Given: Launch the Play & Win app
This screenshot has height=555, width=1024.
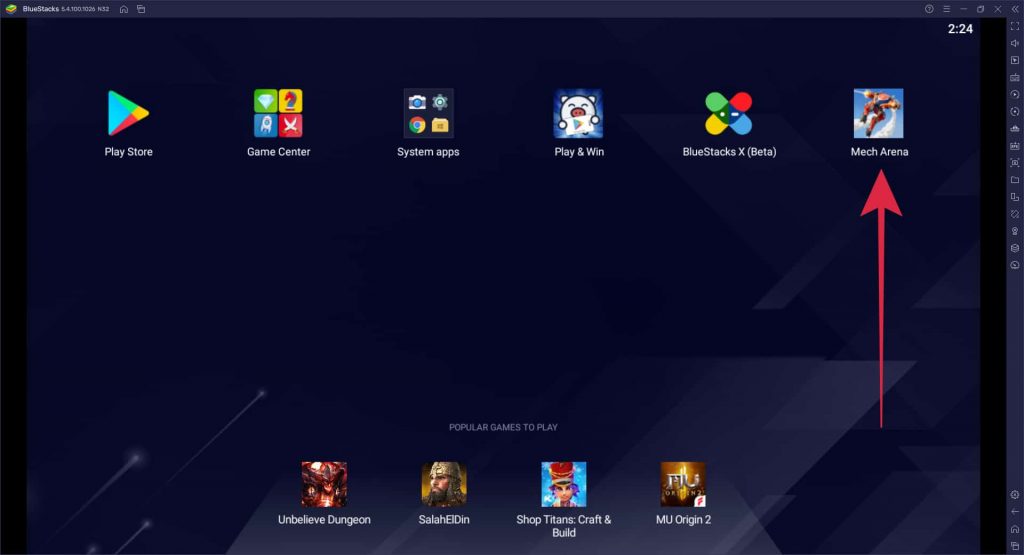Looking at the screenshot, I should [579, 114].
